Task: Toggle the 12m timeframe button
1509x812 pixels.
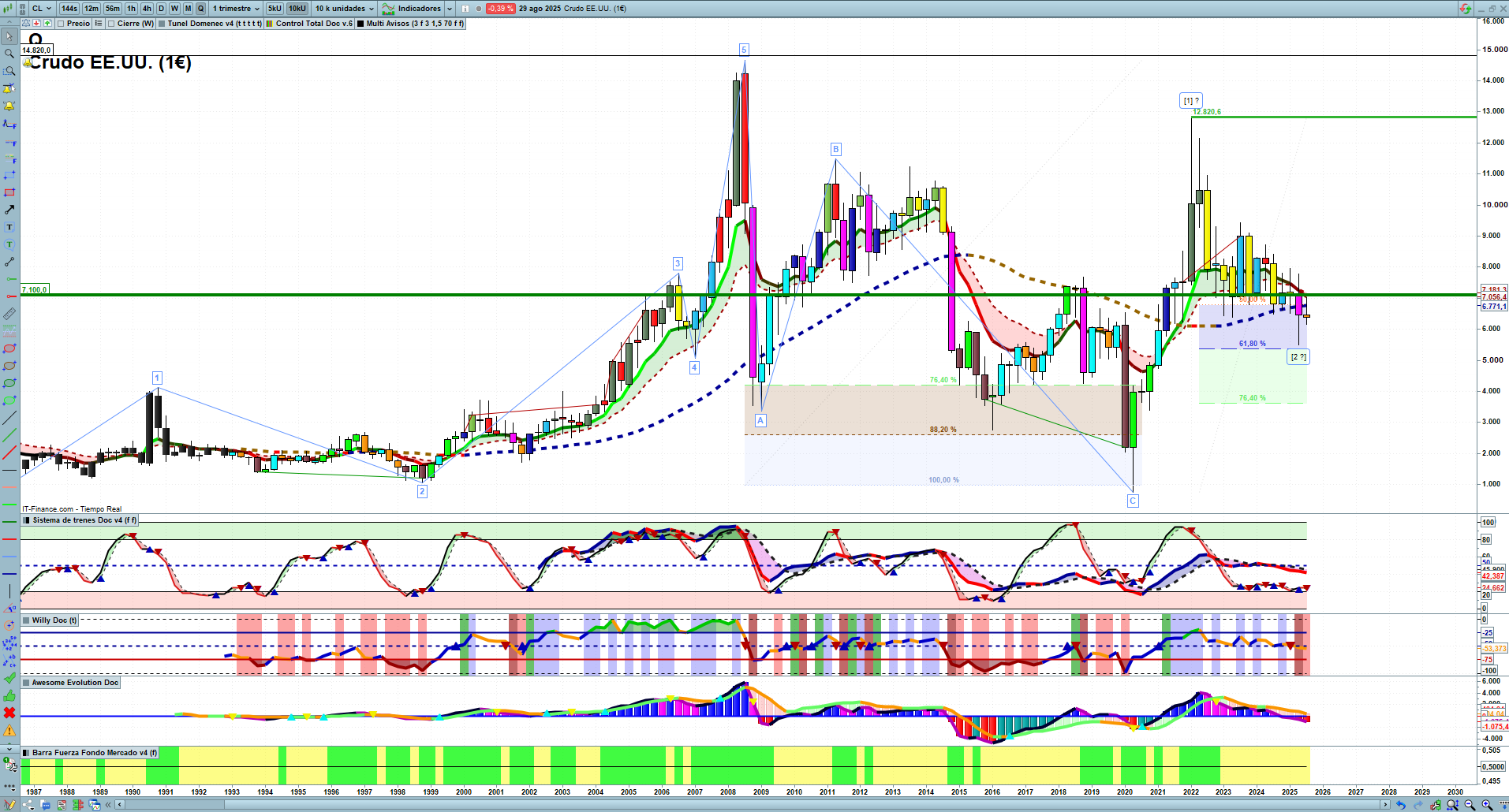Action: (92, 9)
